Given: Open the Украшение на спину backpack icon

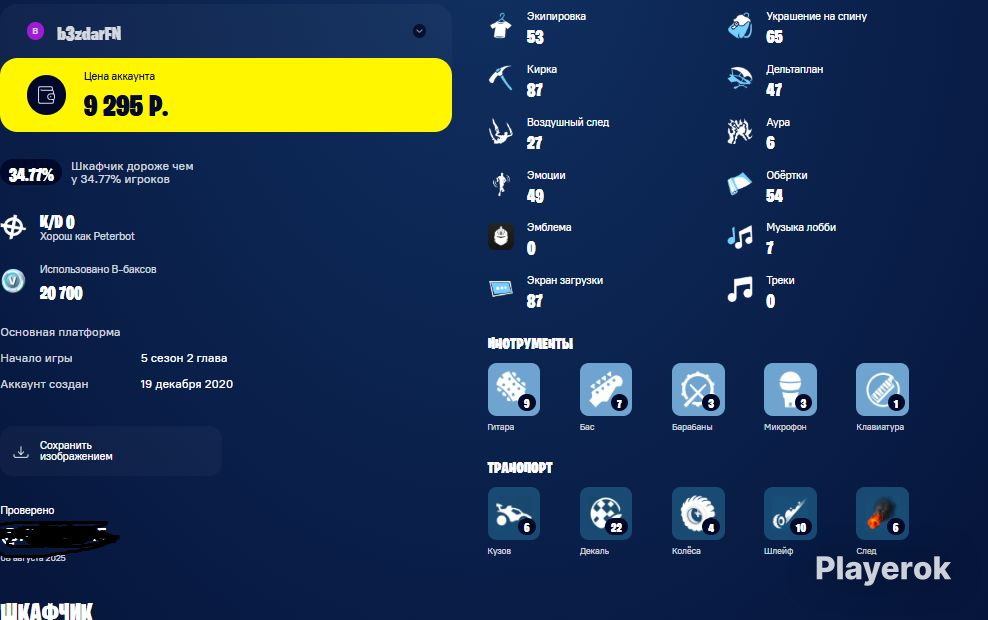Looking at the screenshot, I should pos(740,26).
